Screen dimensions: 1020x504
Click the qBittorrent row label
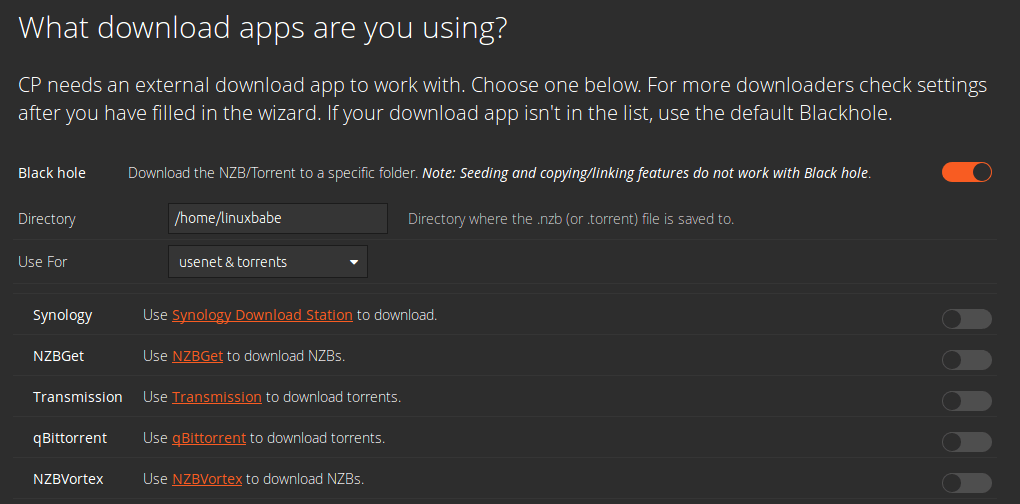(69, 438)
